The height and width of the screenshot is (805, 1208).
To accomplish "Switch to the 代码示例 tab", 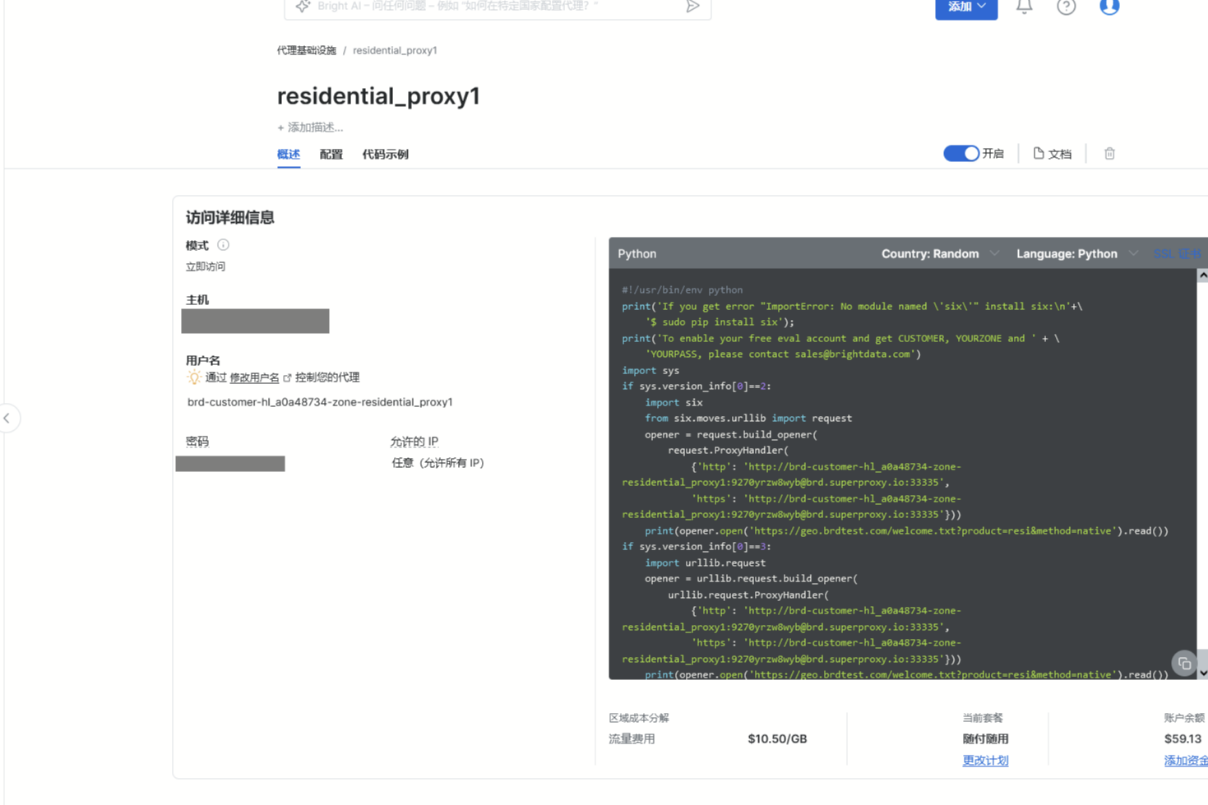I will click(385, 155).
